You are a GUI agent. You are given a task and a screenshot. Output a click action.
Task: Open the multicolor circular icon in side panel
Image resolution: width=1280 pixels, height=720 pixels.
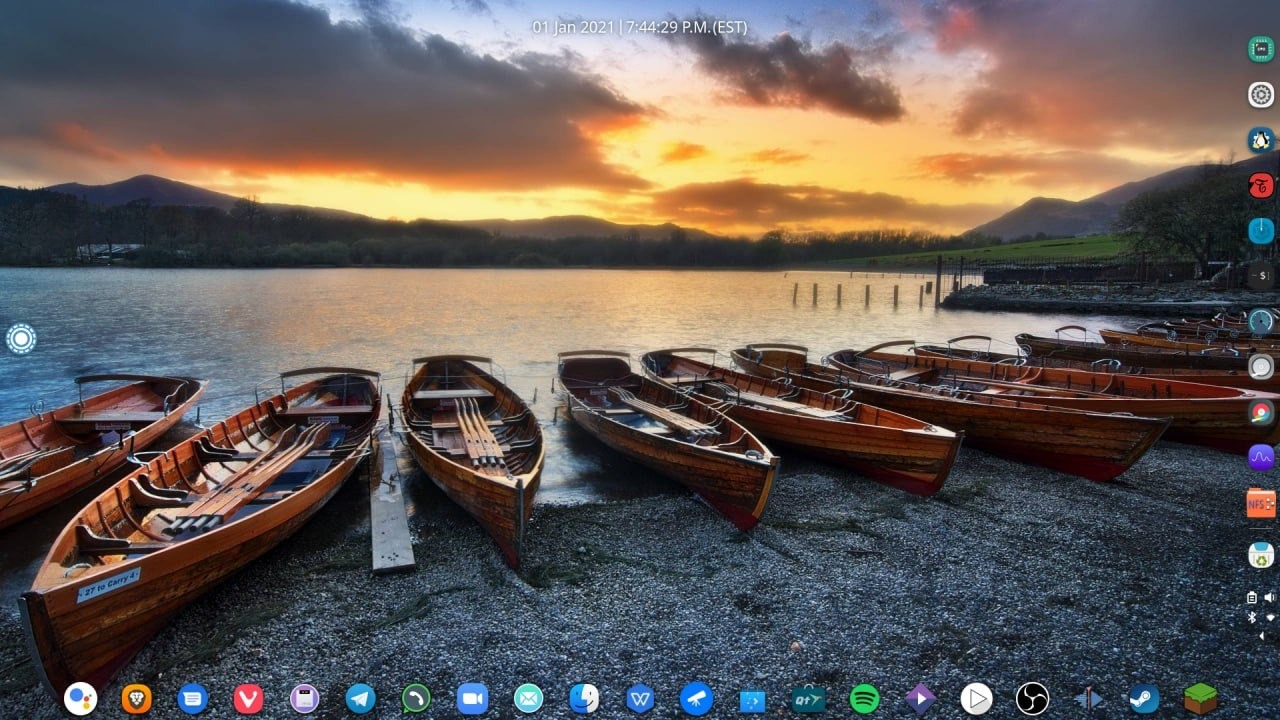[1261, 412]
